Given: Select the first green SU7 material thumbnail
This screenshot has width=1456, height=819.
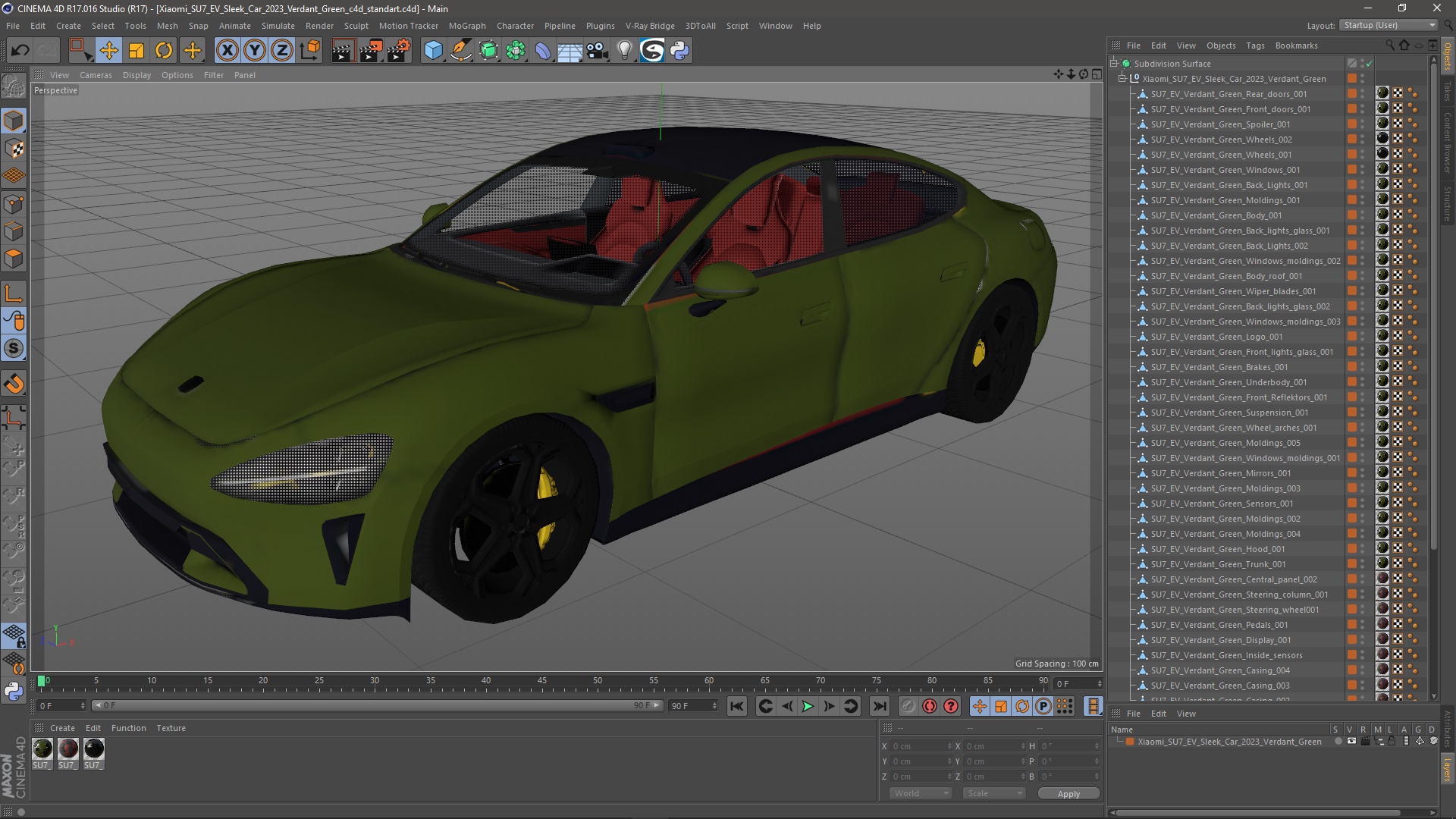Looking at the screenshot, I should [42, 749].
